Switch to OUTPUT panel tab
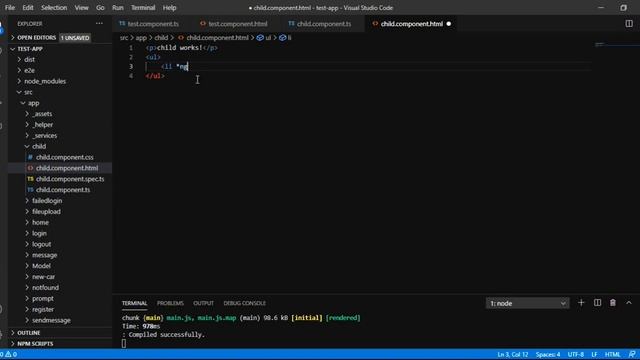Image resolution: width=640 pixels, height=360 pixels. point(203,303)
